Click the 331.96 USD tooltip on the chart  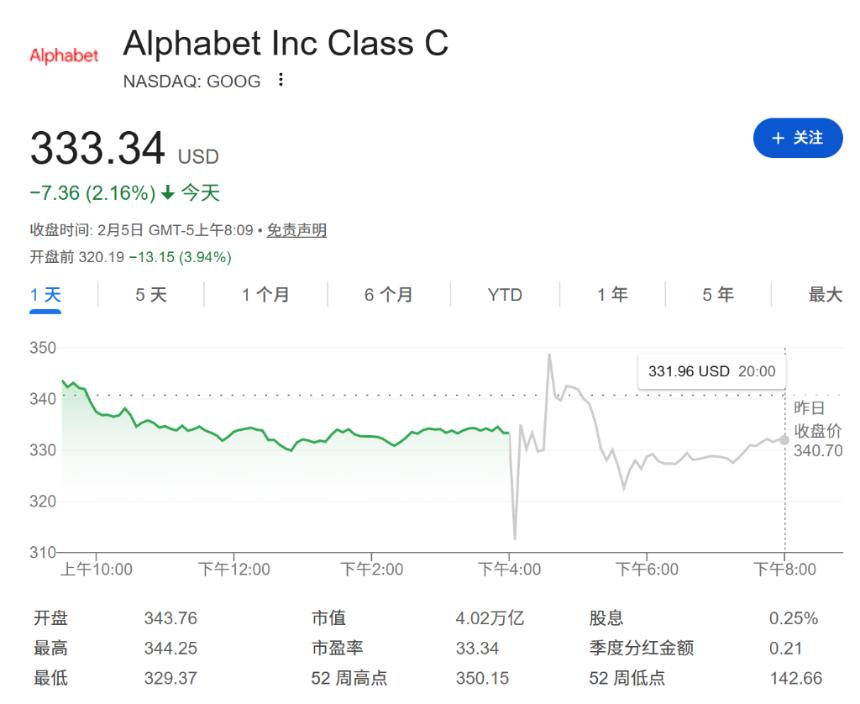coord(711,371)
